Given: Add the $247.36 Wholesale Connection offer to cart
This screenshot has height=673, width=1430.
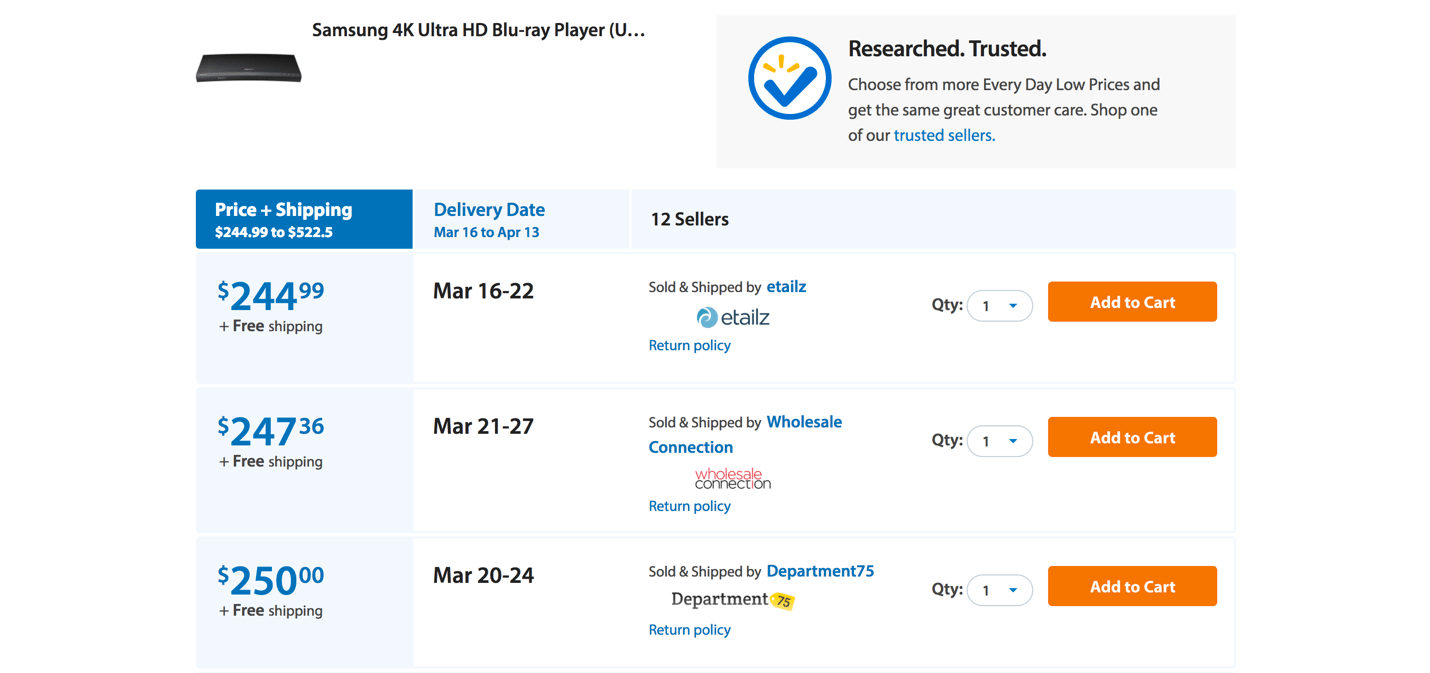Looking at the screenshot, I should (x=1132, y=437).
